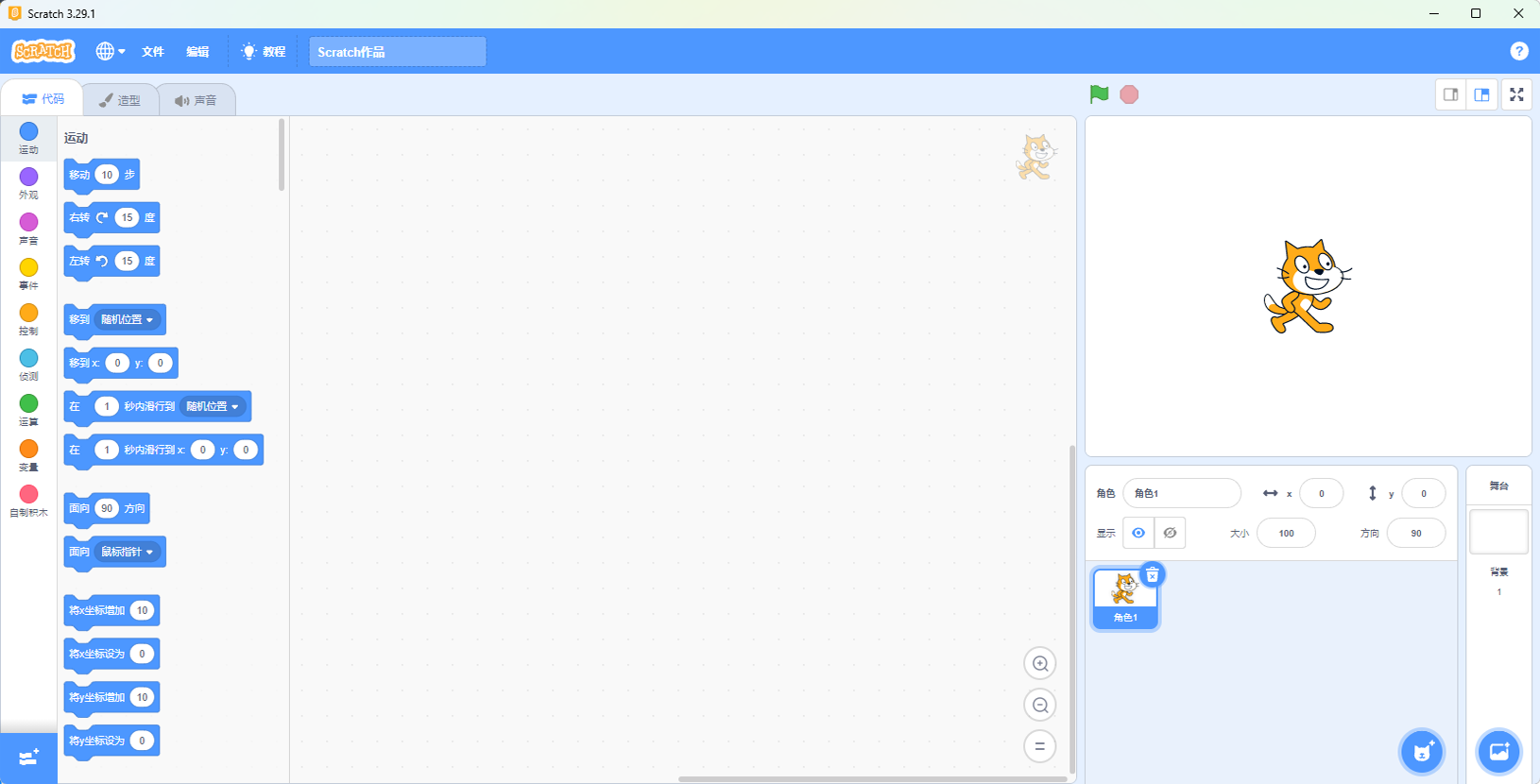Hide the sprite using crossed-eye icon
The width and height of the screenshot is (1540, 784).
[x=1170, y=533]
